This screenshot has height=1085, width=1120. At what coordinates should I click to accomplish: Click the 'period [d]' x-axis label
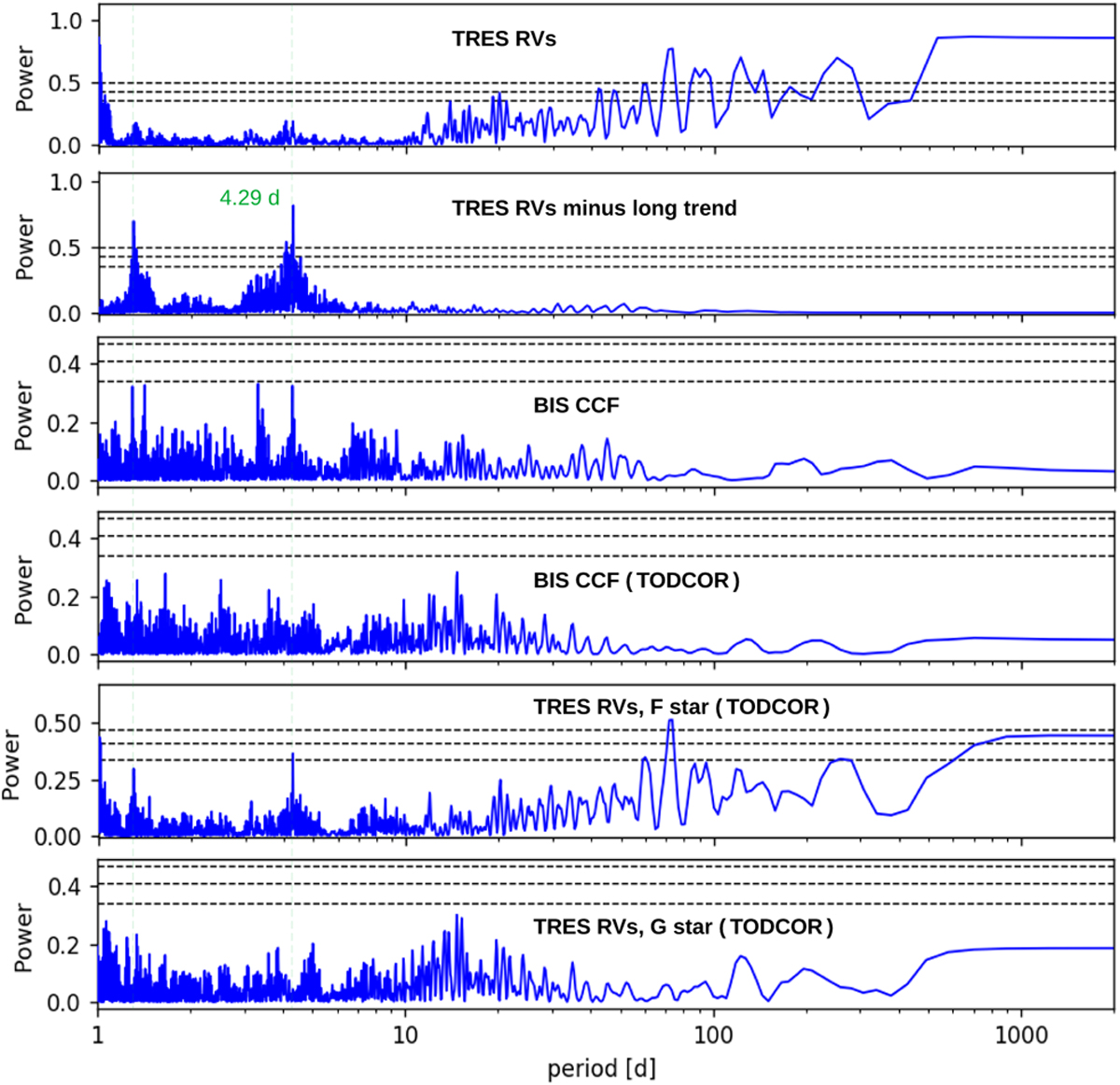click(602, 1067)
